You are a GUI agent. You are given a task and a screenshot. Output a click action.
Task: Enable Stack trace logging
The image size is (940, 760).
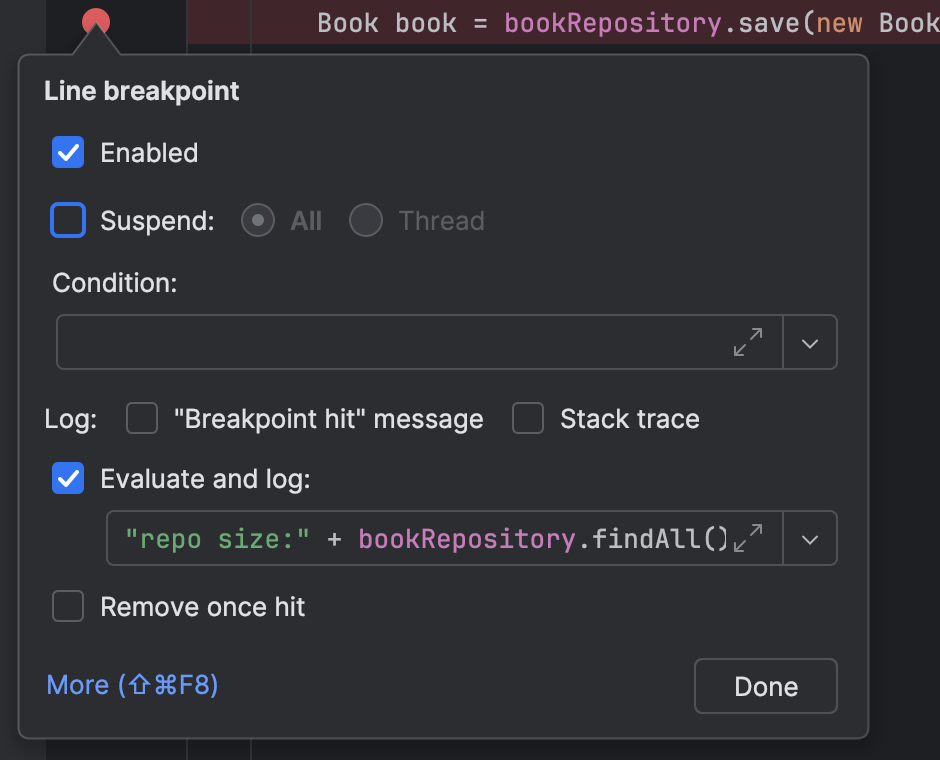click(527, 419)
